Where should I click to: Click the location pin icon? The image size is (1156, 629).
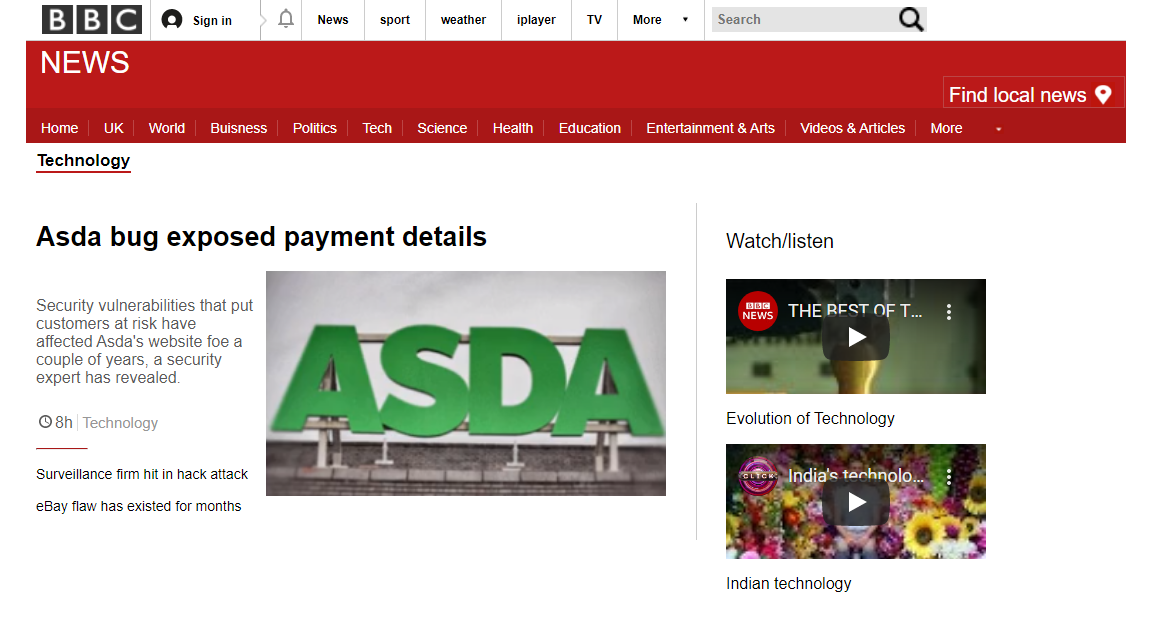click(1103, 94)
